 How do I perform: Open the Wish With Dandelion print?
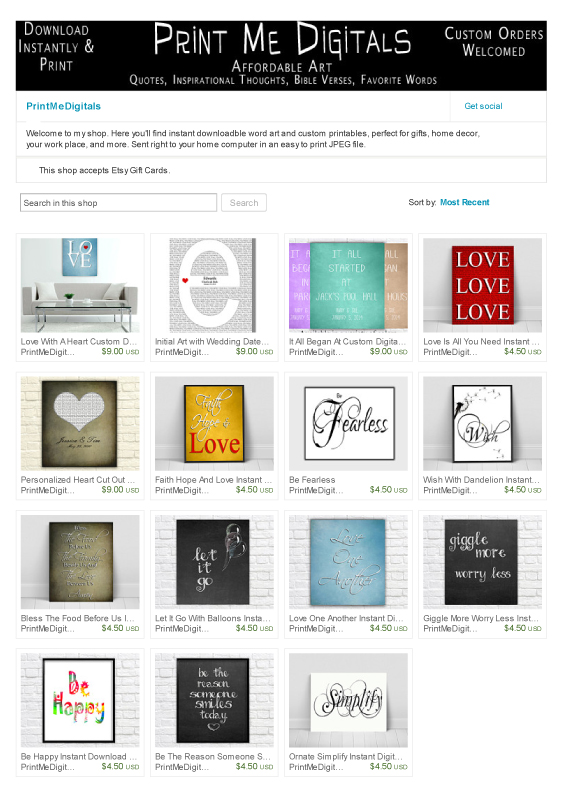482,424
